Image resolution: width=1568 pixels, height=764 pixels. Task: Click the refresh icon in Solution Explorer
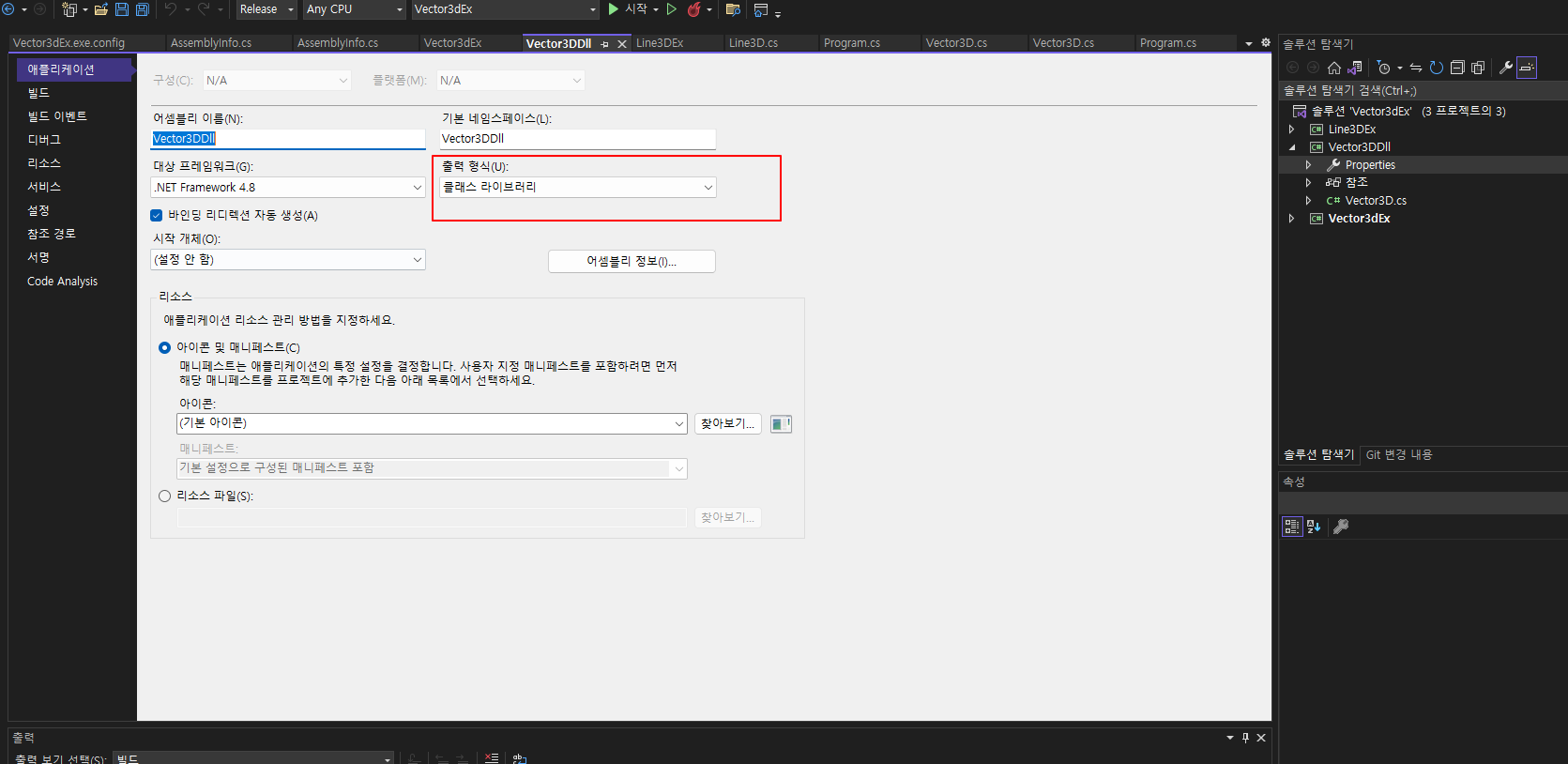coord(1437,68)
